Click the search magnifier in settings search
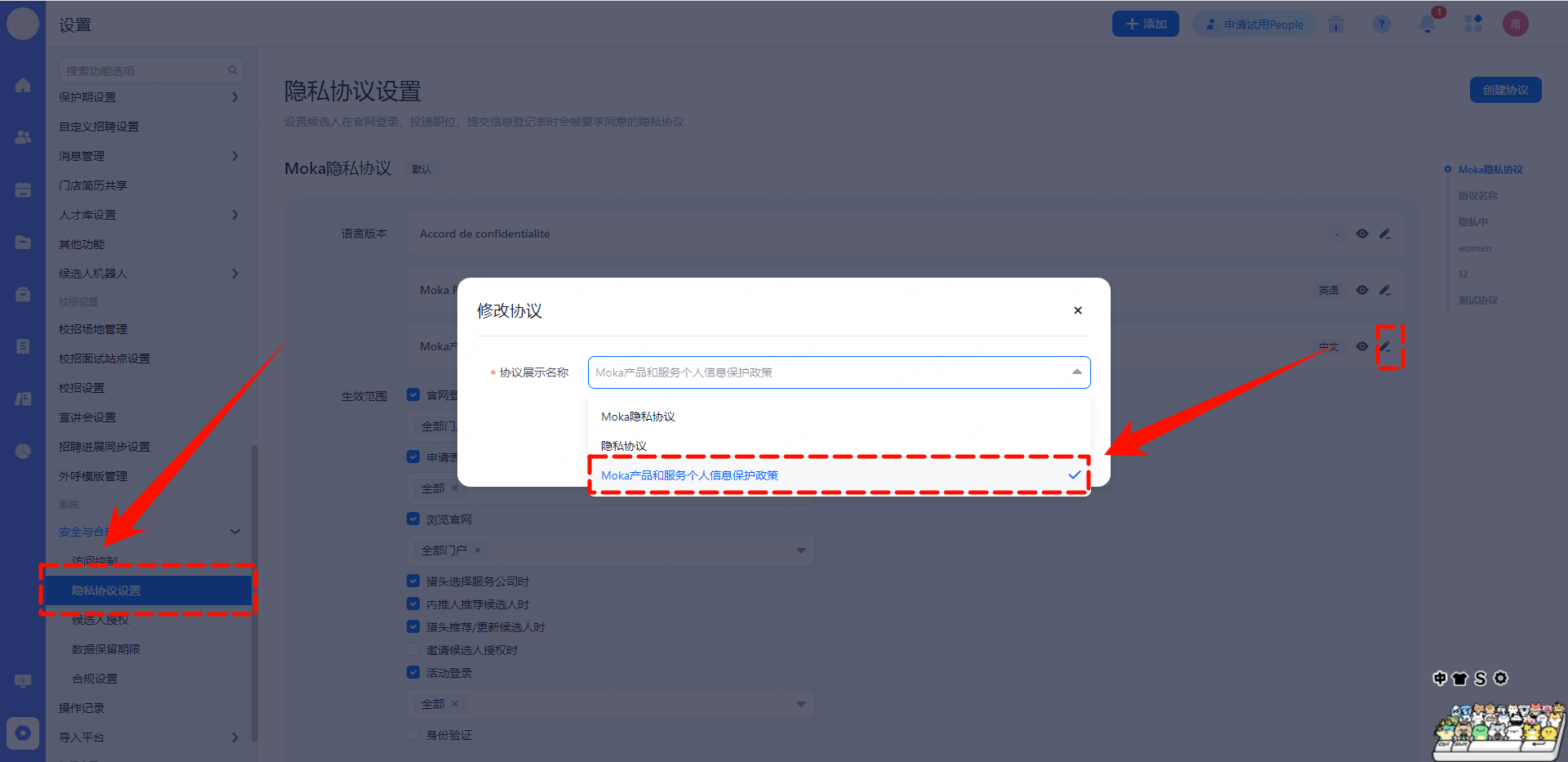Screen dimensions: 1568x762 pos(233,70)
